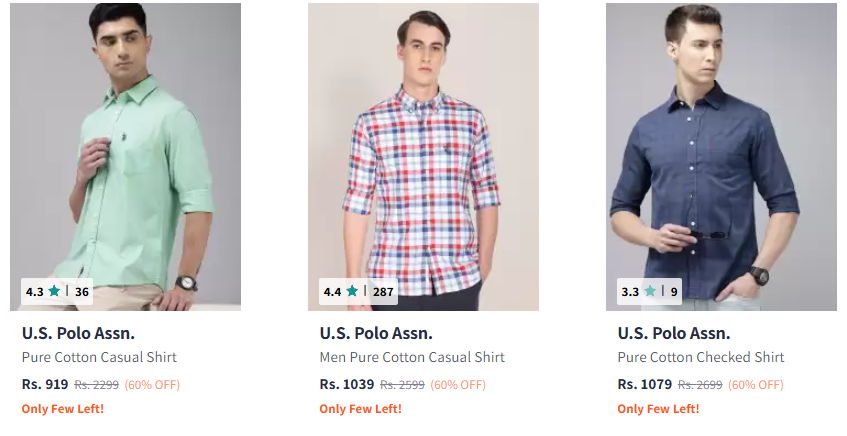
Task: Click the star icon on 4.3 rating
Action: pos(54,292)
